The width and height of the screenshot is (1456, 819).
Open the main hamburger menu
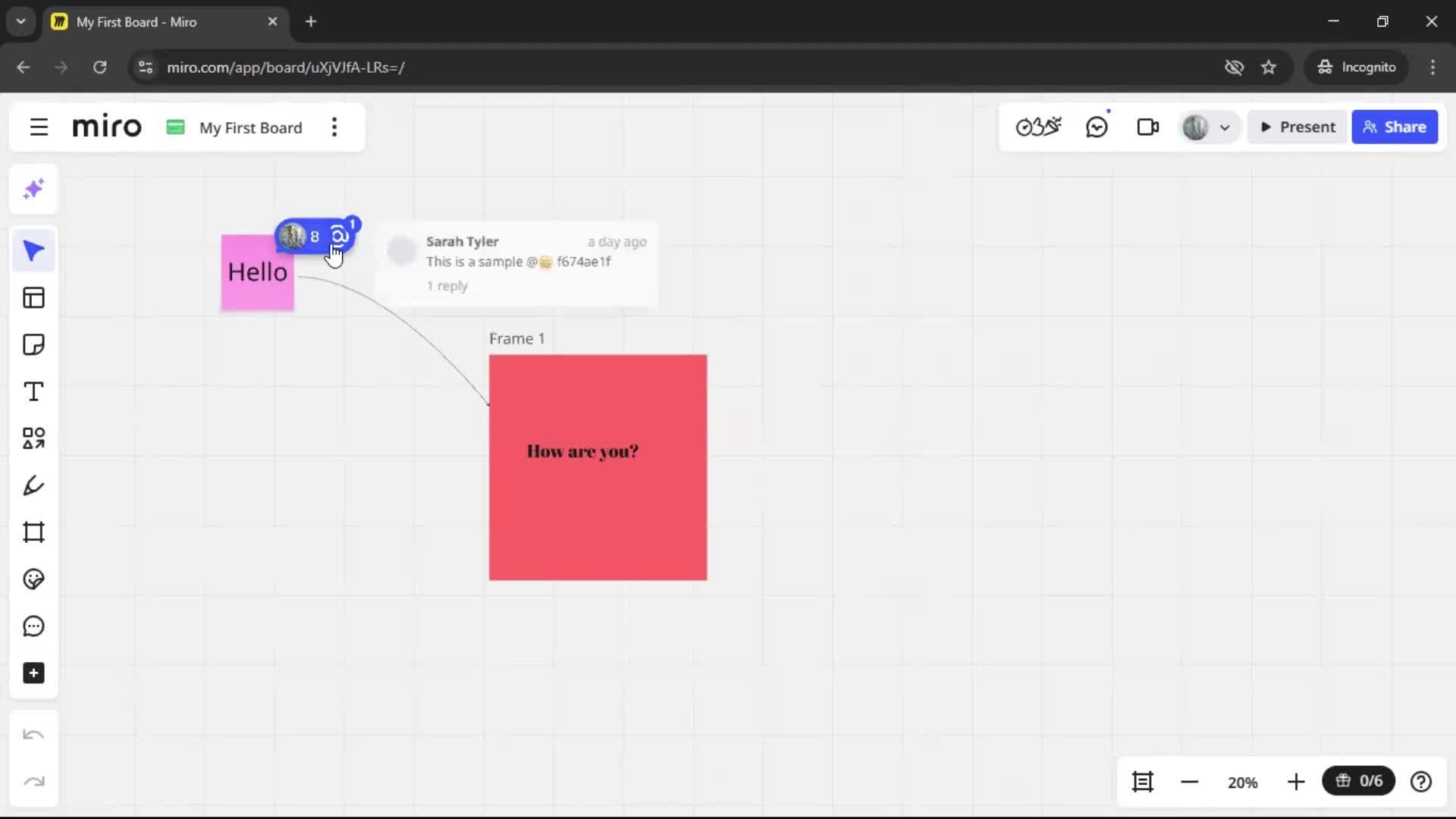pos(39,127)
